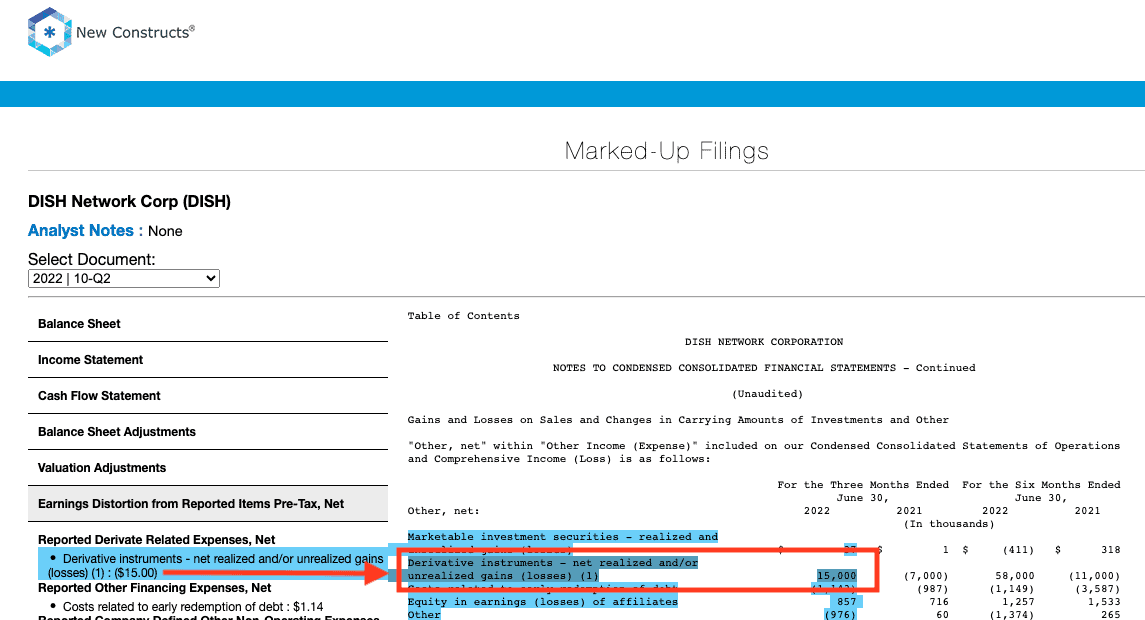
Task: Click the New Constructs hexagon logo icon
Action: [50, 32]
